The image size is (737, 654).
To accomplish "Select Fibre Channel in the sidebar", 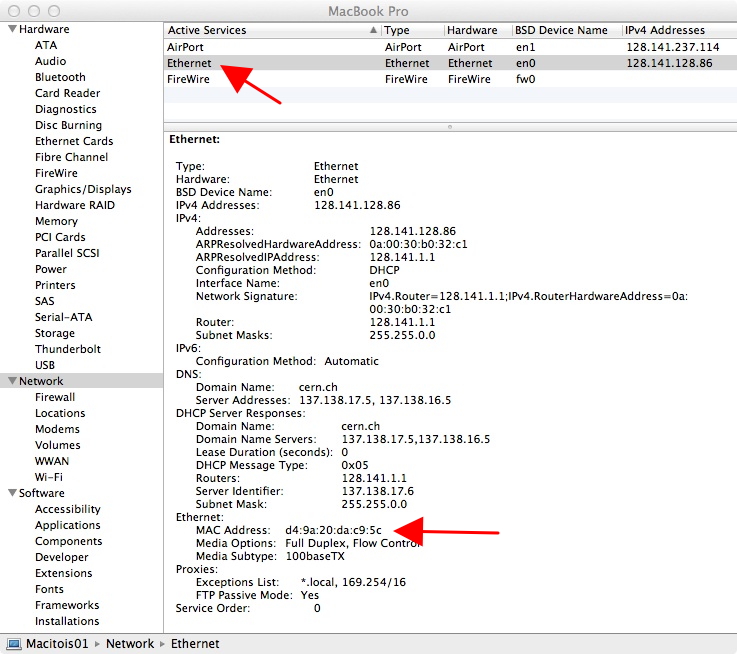I will coord(71,157).
